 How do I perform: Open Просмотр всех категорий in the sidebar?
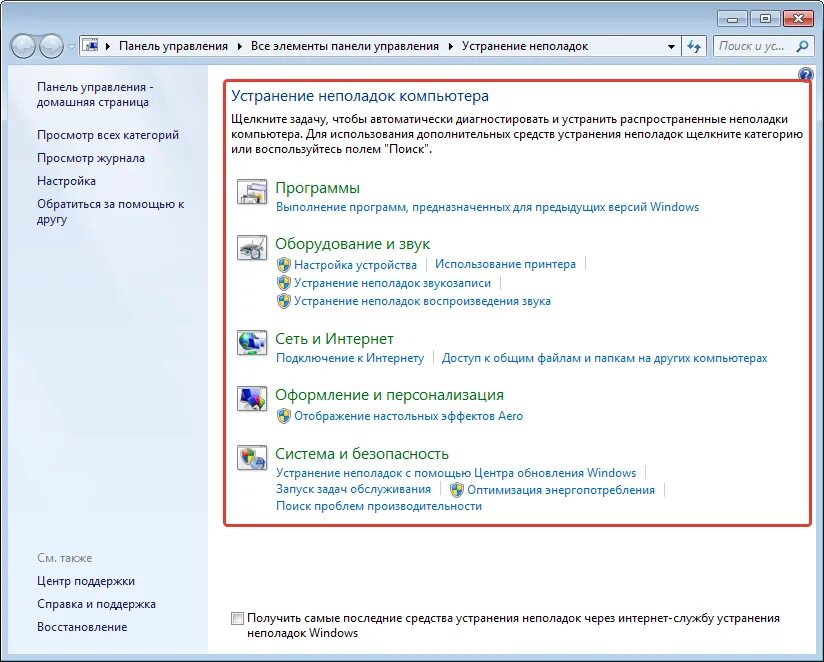tap(108, 135)
